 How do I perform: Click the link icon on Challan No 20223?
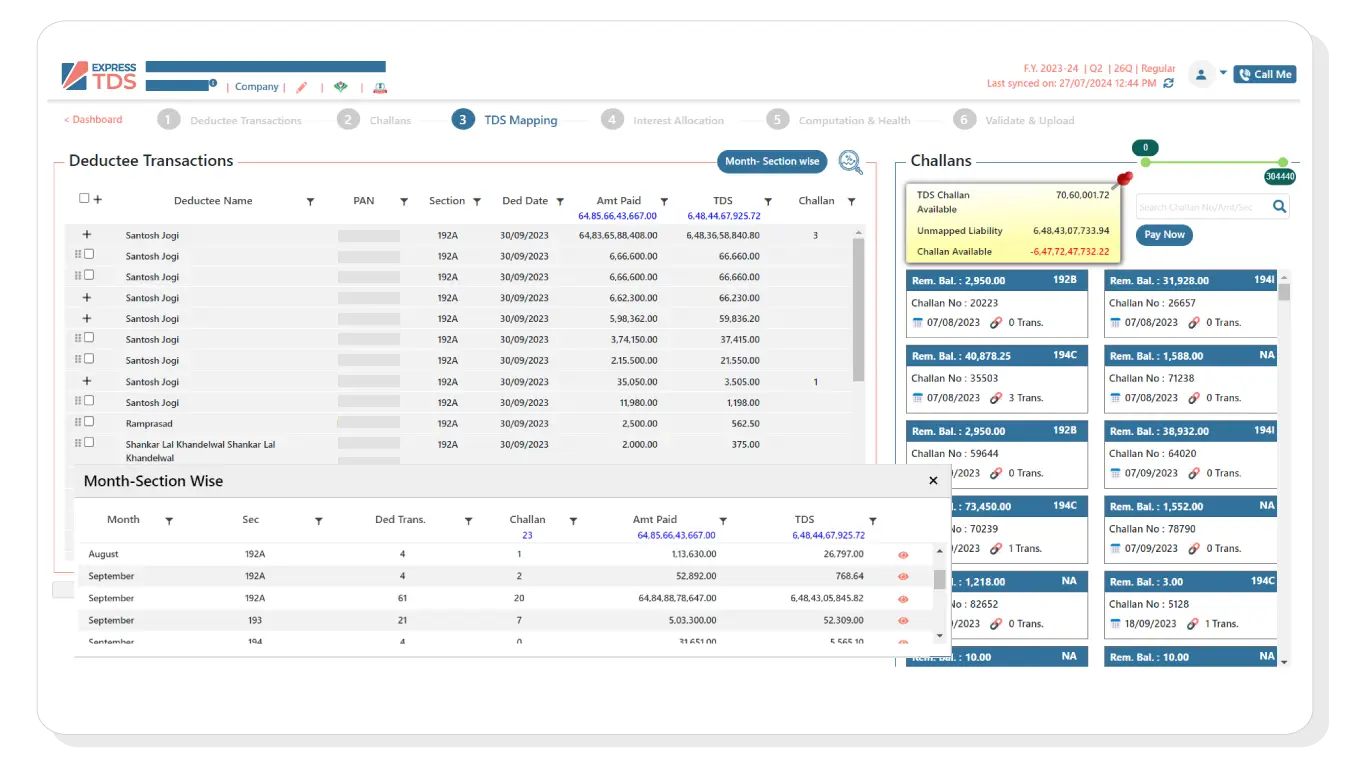pos(996,323)
